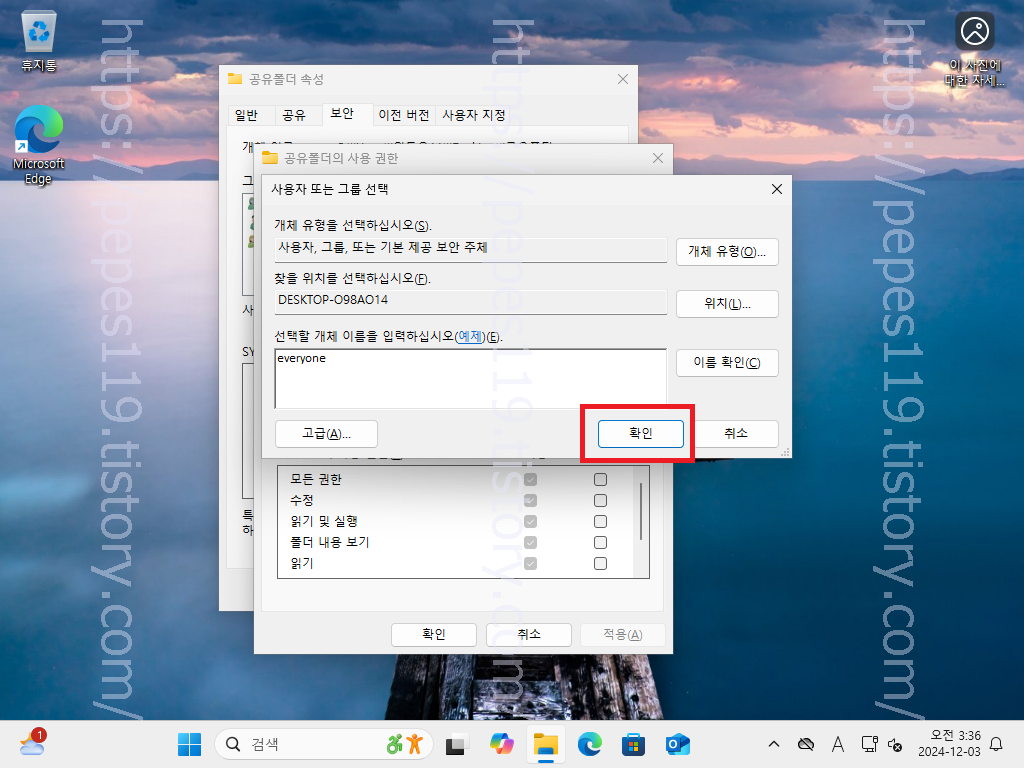Select the 폴더 내용 보기 permission row text
Image resolution: width=1024 pixels, height=768 pixels.
tap(330, 542)
